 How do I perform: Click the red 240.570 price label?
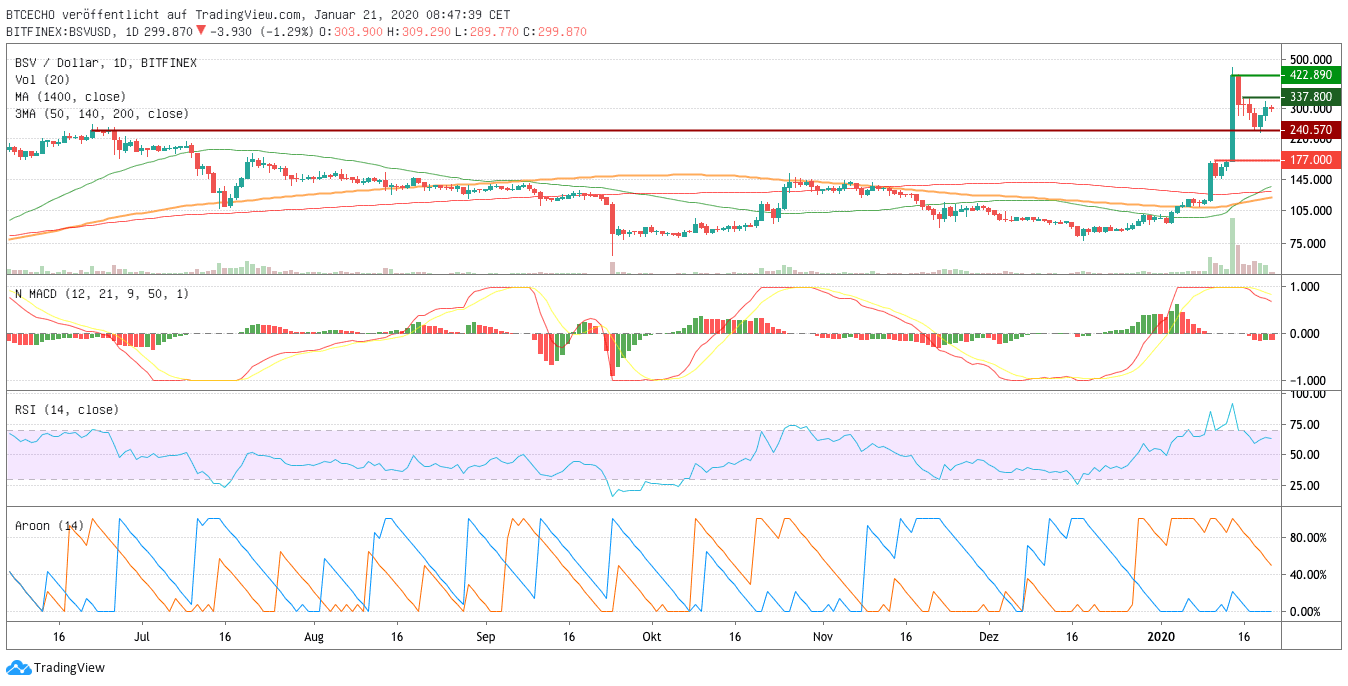pos(1310,130)
